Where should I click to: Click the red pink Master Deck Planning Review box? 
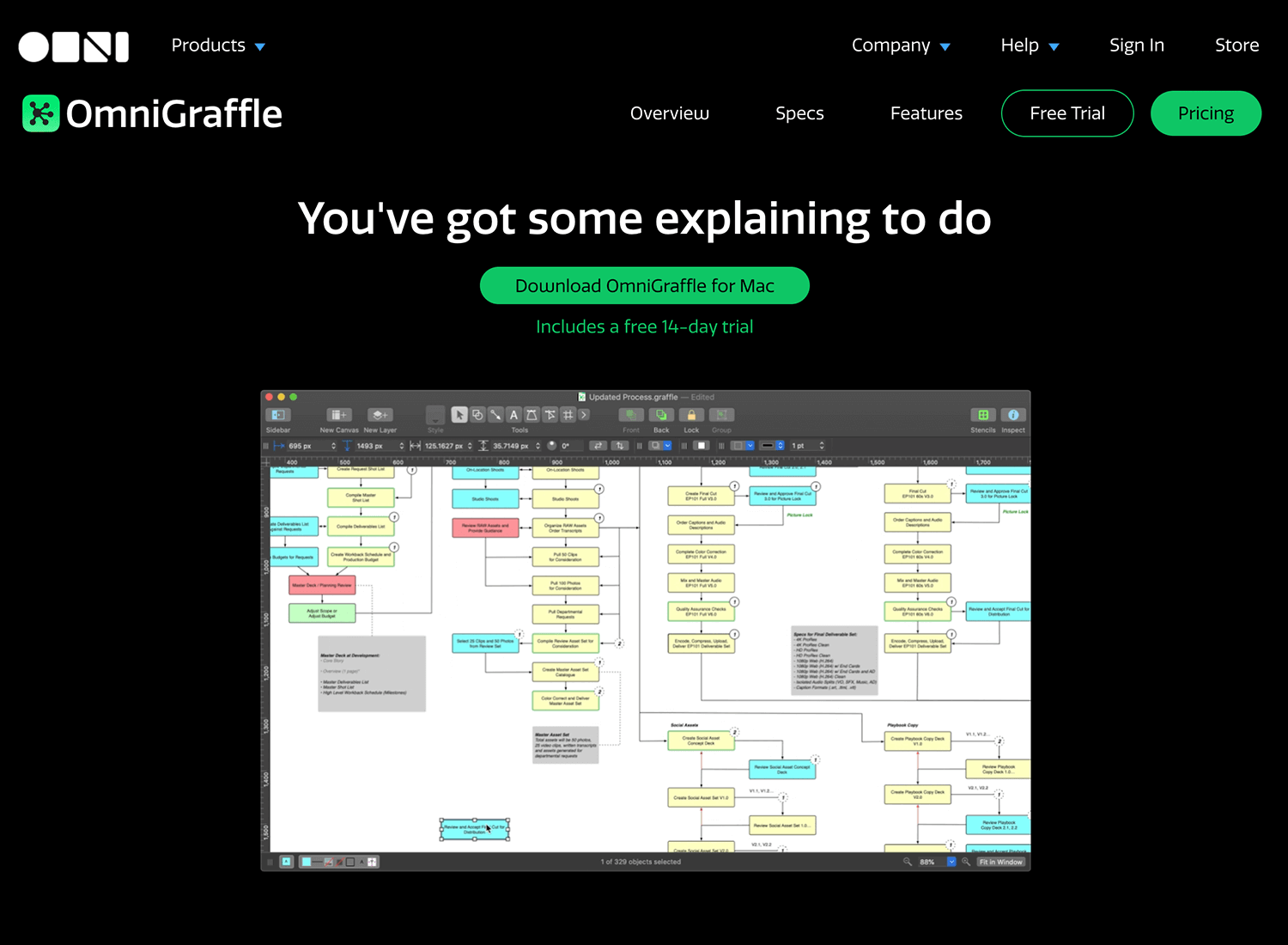point(322,585)
